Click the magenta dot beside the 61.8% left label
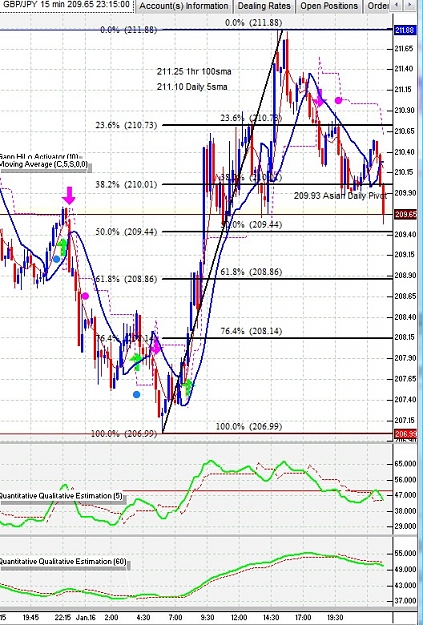Screen dimensions: 423x625 tap(85, 296)
